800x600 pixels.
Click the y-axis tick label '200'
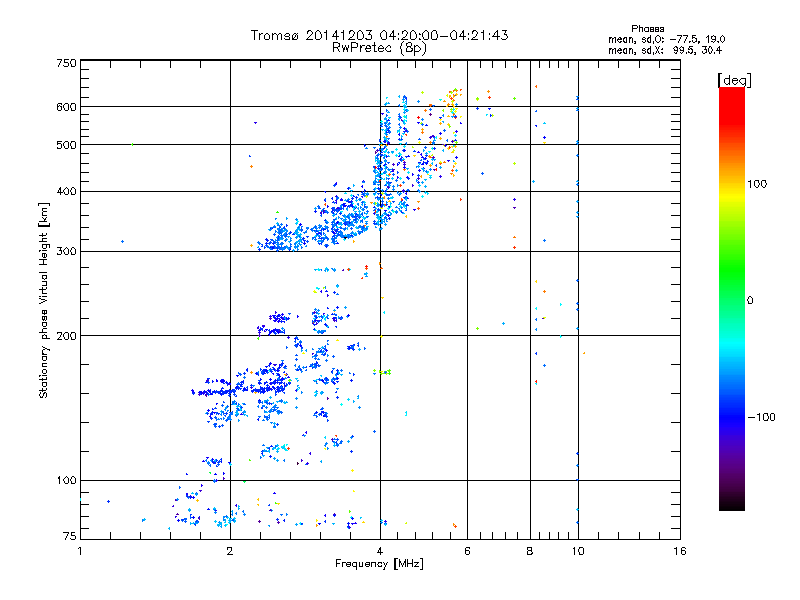(x=66, y=336)
